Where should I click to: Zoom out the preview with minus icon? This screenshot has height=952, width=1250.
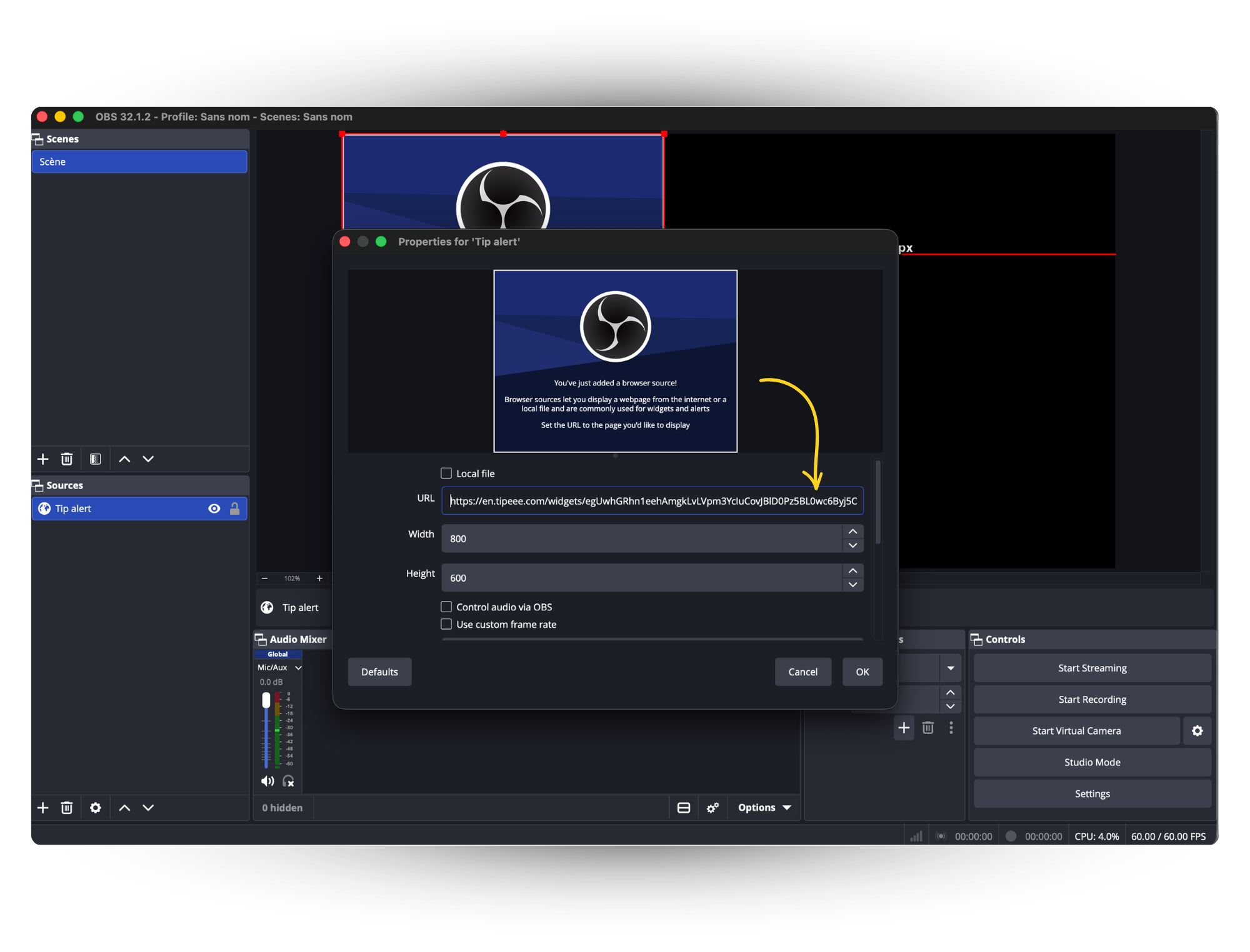[x=264, y=578]
